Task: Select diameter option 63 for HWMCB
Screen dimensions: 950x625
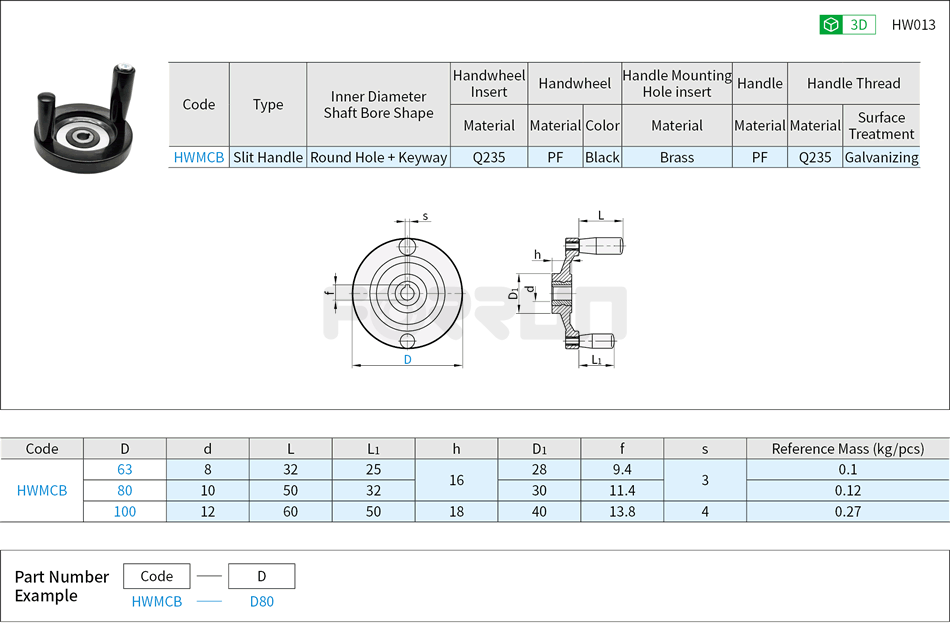Action: click(x=126, y=470)
